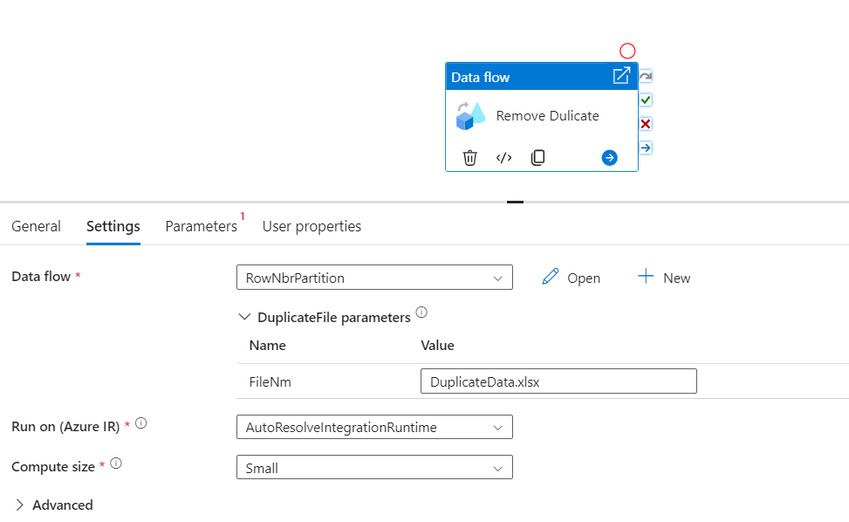Select the blue completion arrow connector
Image resolution: width=849 pixels, height=522 pixels.
coord(645,147)
